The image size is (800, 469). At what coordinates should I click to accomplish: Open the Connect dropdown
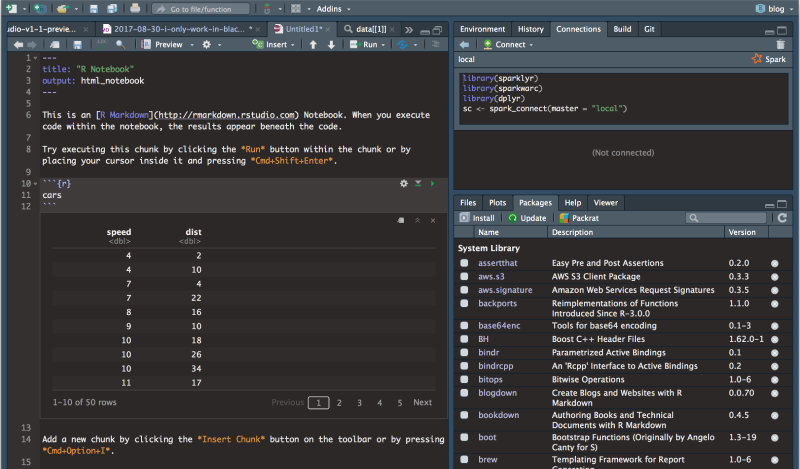pos(508,45)
